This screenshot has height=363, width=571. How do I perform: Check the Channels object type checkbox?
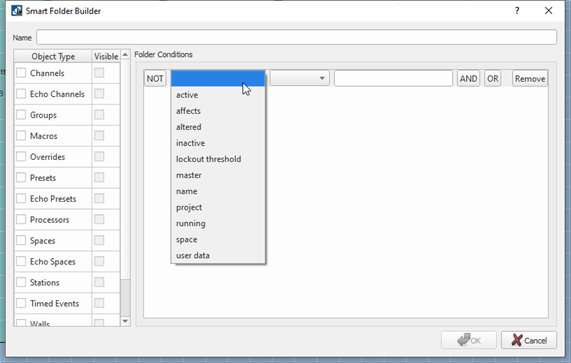click(x=21, y=73)
